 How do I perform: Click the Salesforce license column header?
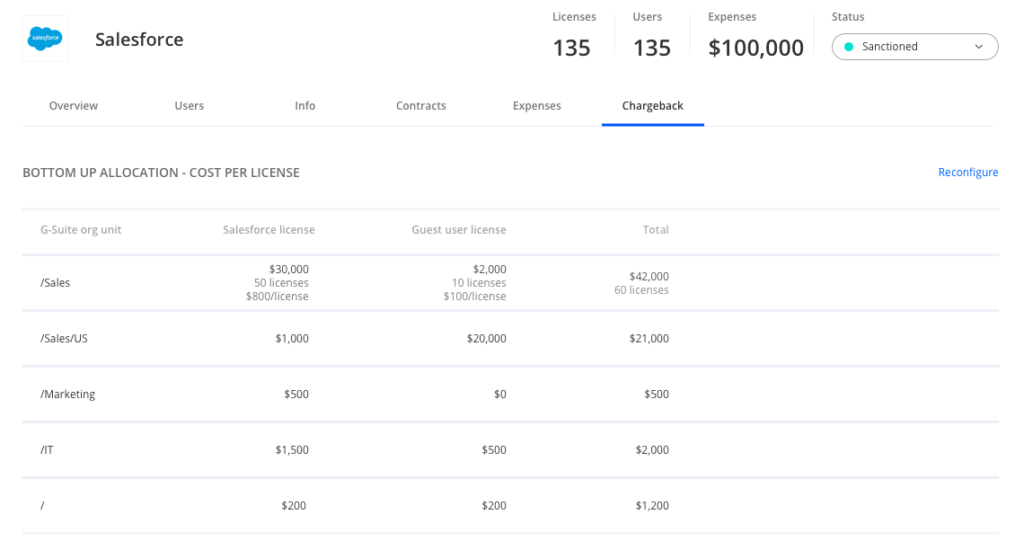(268, 230)
